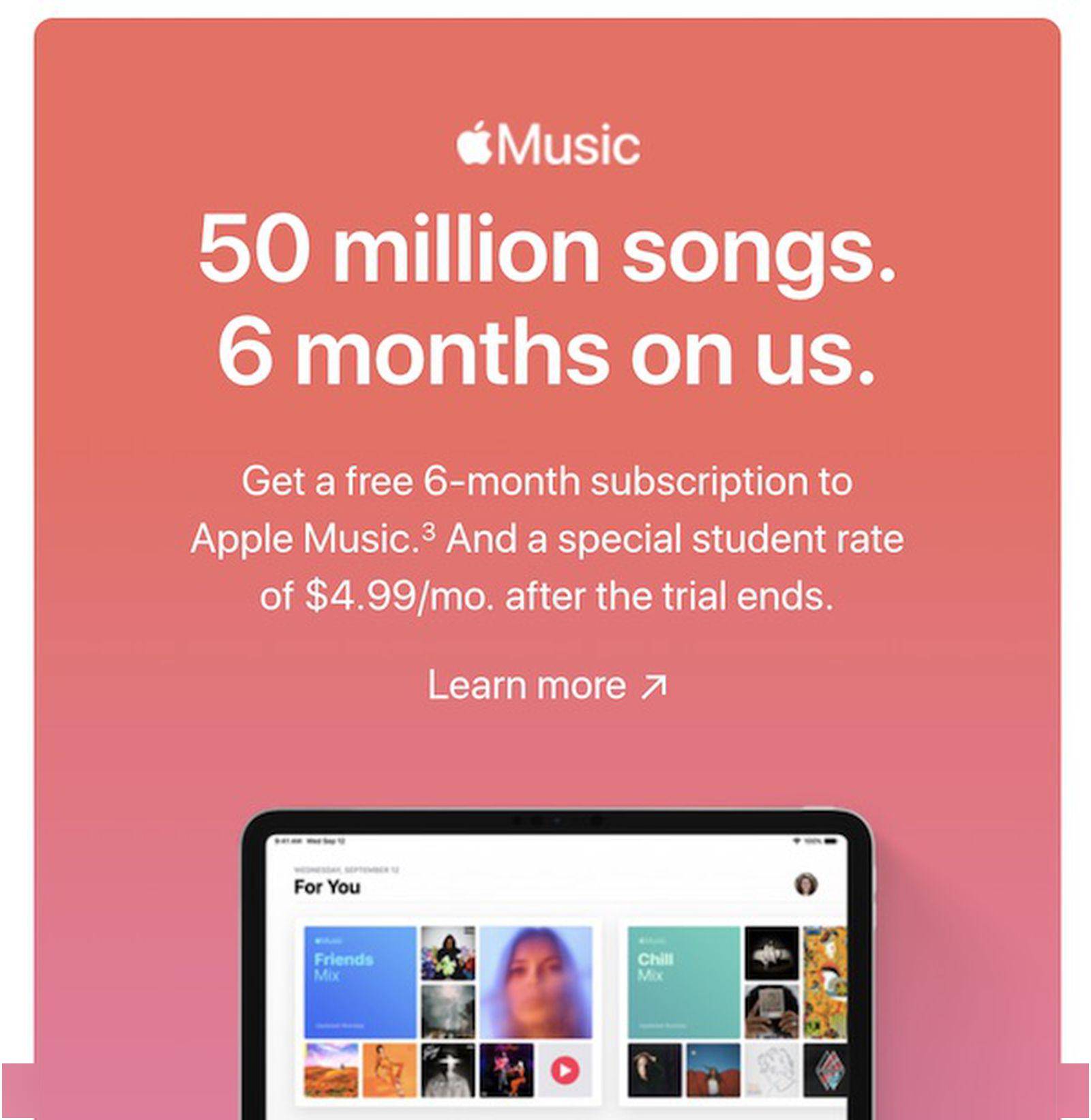Click the red play button on iPad
Image resolution: width=1091 pixels, height=1120 pixels.
(565, 1070)
